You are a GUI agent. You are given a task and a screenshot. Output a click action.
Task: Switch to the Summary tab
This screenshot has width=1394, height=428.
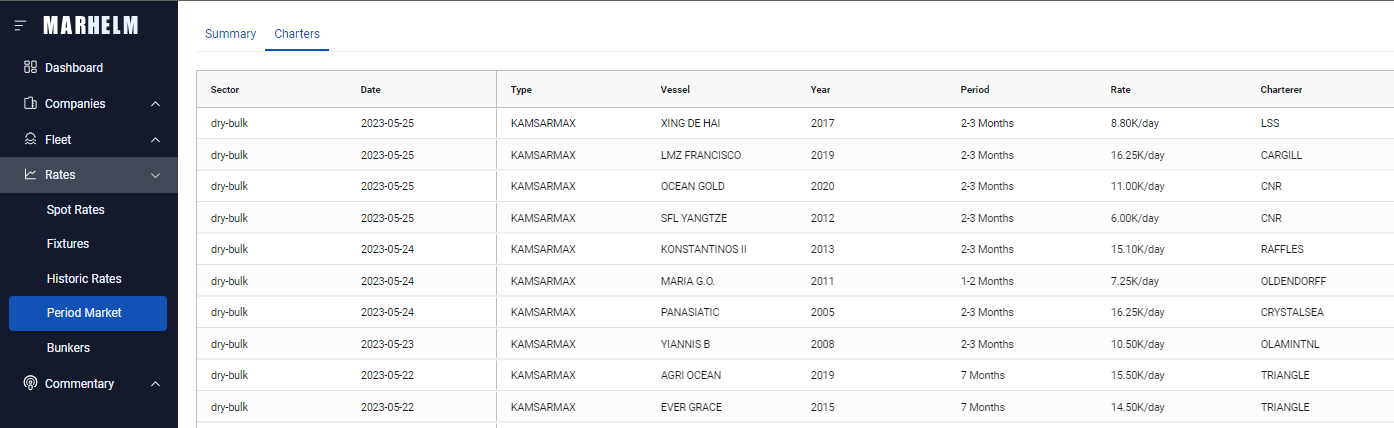231,34
